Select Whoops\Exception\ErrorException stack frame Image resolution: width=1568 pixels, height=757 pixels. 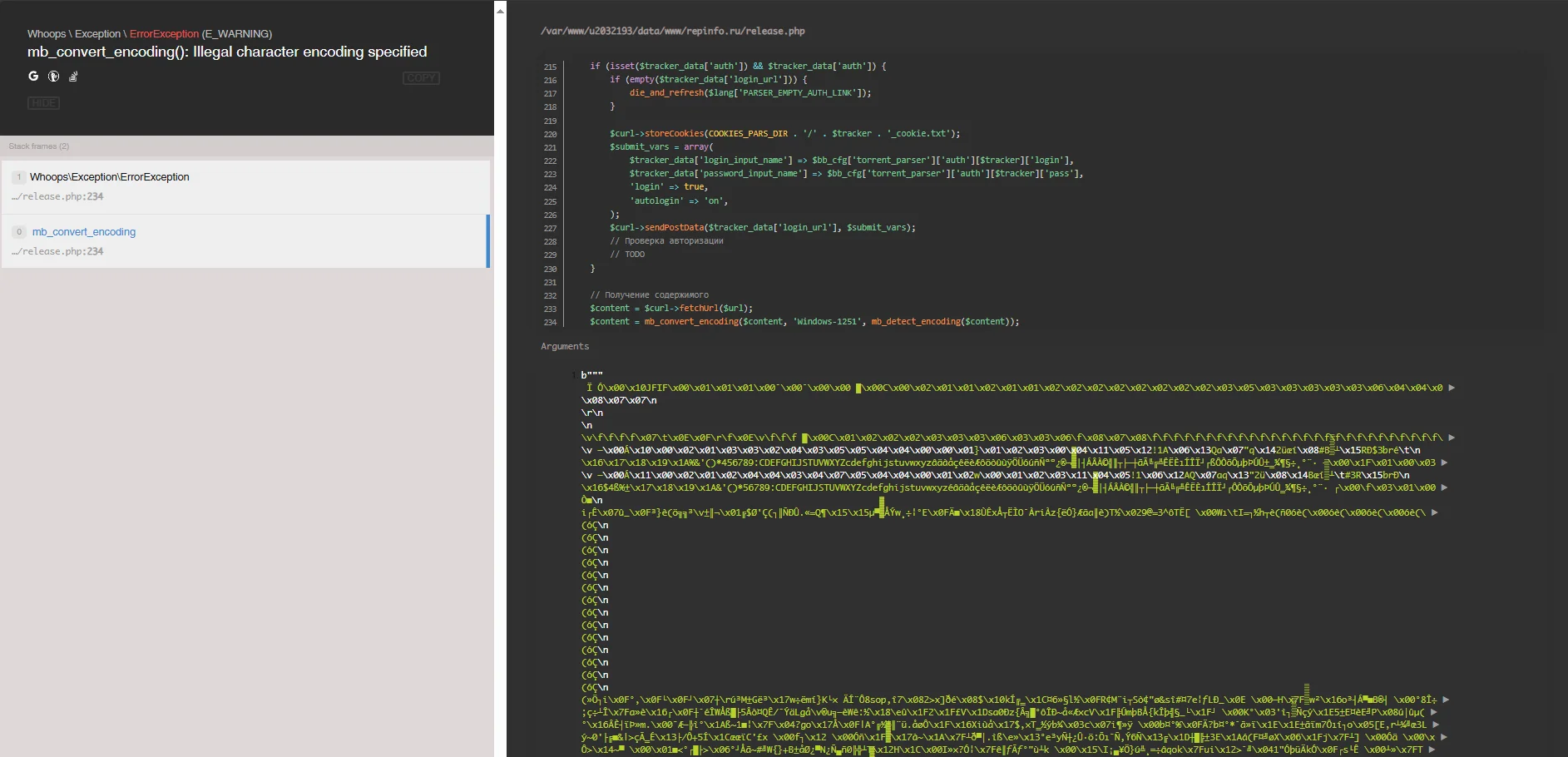(x=245, y=187)
